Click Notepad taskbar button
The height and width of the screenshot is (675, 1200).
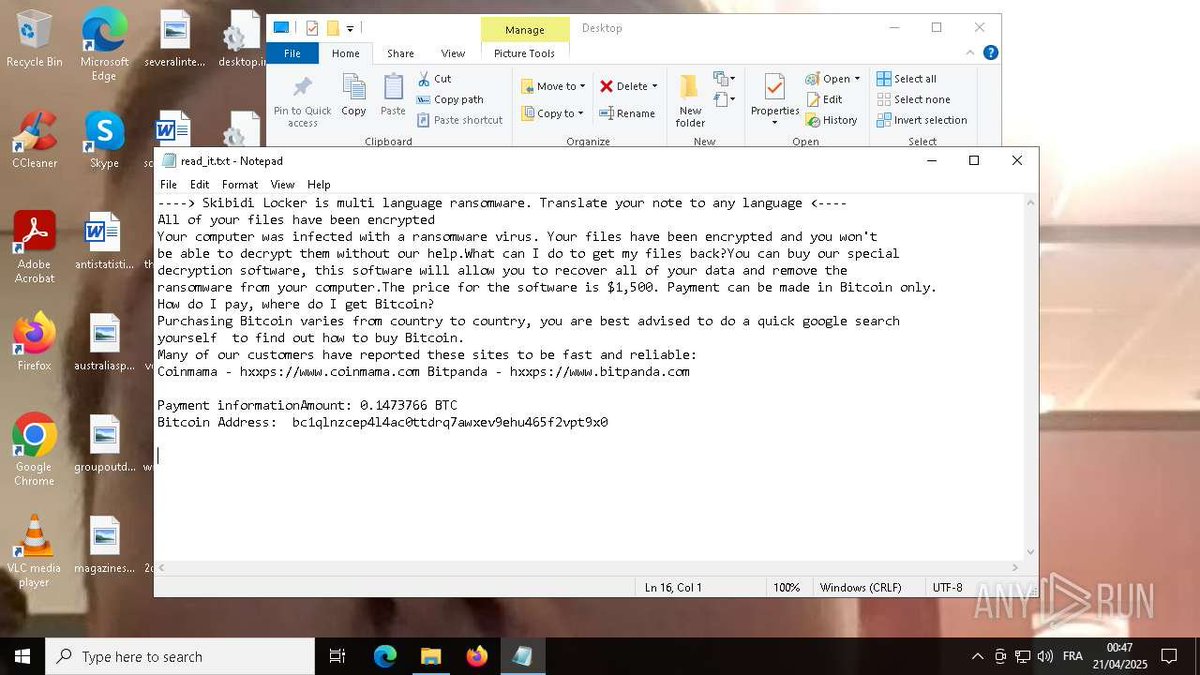click(x=522, y=656)
